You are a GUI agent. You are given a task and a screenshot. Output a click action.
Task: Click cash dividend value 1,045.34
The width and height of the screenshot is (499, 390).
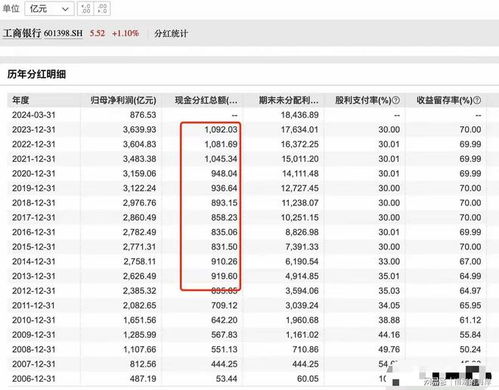221,159
